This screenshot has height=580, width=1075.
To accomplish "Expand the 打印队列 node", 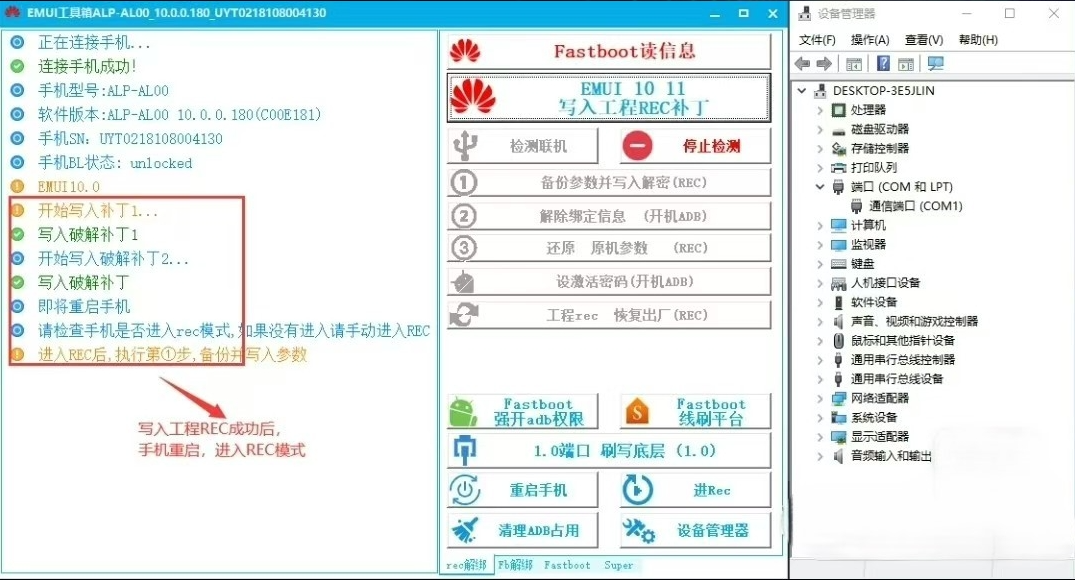I will point(820,167).
